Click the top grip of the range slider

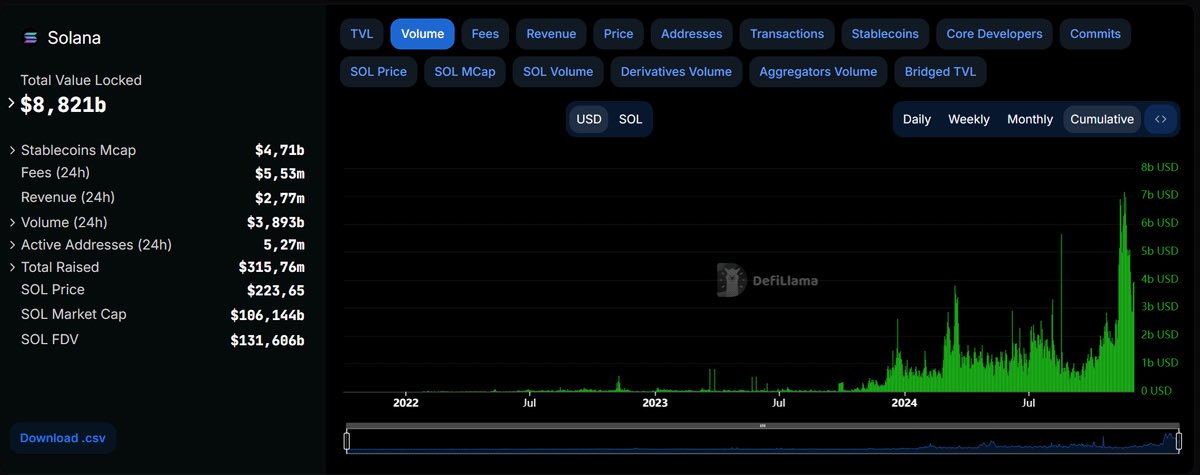(762, 426)
